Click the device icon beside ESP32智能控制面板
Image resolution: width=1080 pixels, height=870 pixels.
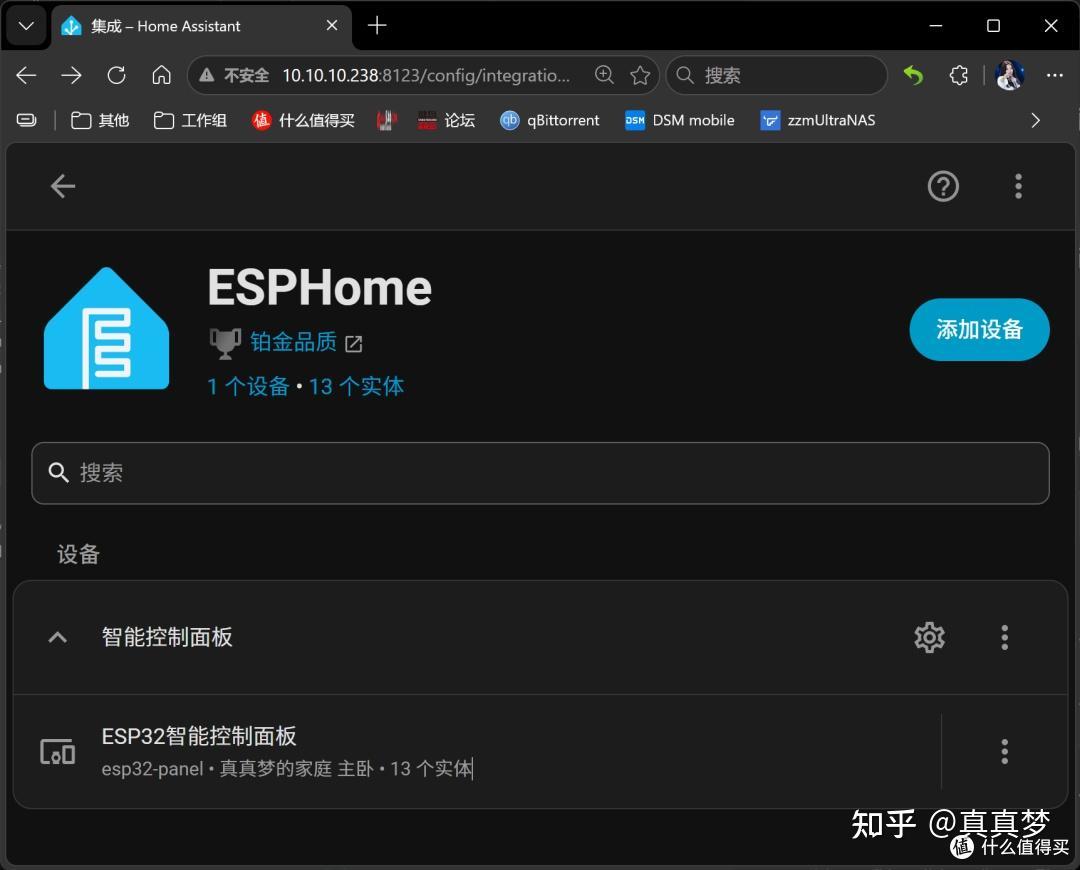click(58, 752)
